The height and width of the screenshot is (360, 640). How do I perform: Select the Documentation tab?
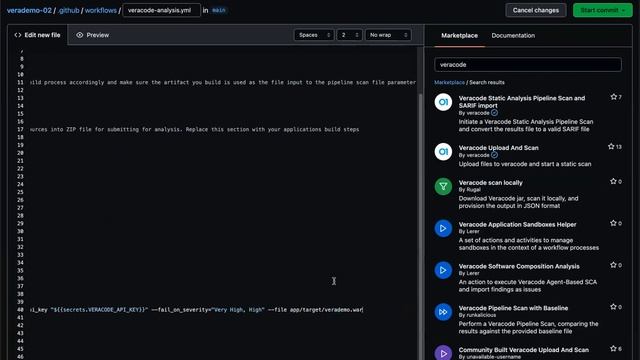click(513, 36)
